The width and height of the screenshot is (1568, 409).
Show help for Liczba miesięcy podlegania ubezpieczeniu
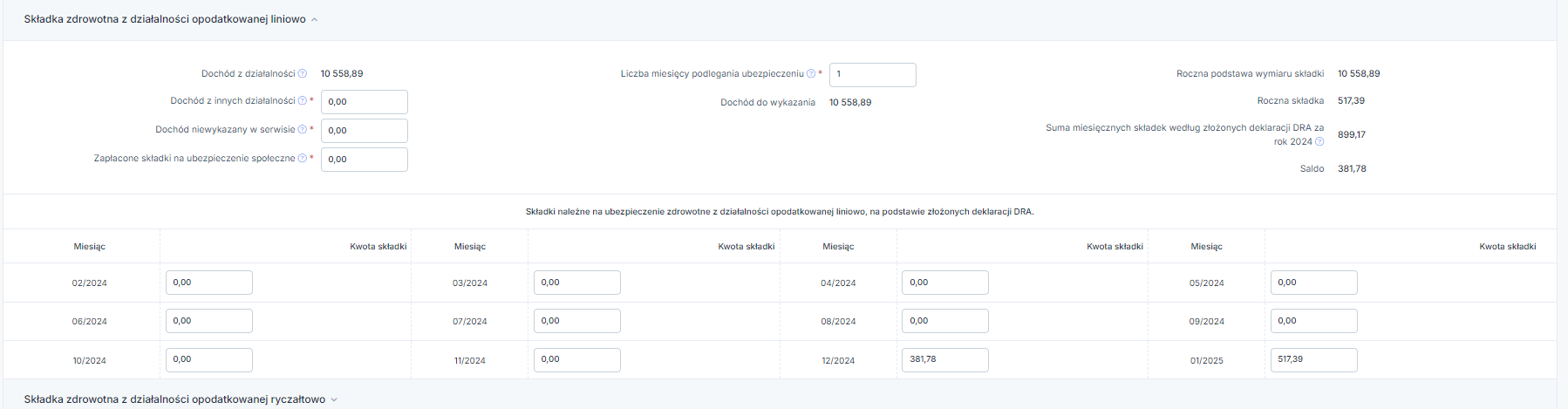[x=811, y=74]
